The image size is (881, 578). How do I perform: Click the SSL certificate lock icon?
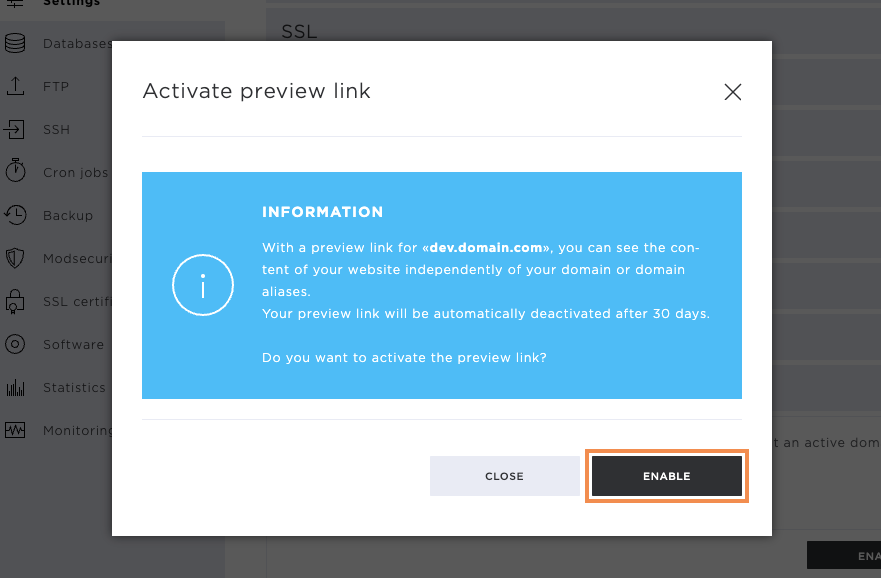tap(15, 301)
